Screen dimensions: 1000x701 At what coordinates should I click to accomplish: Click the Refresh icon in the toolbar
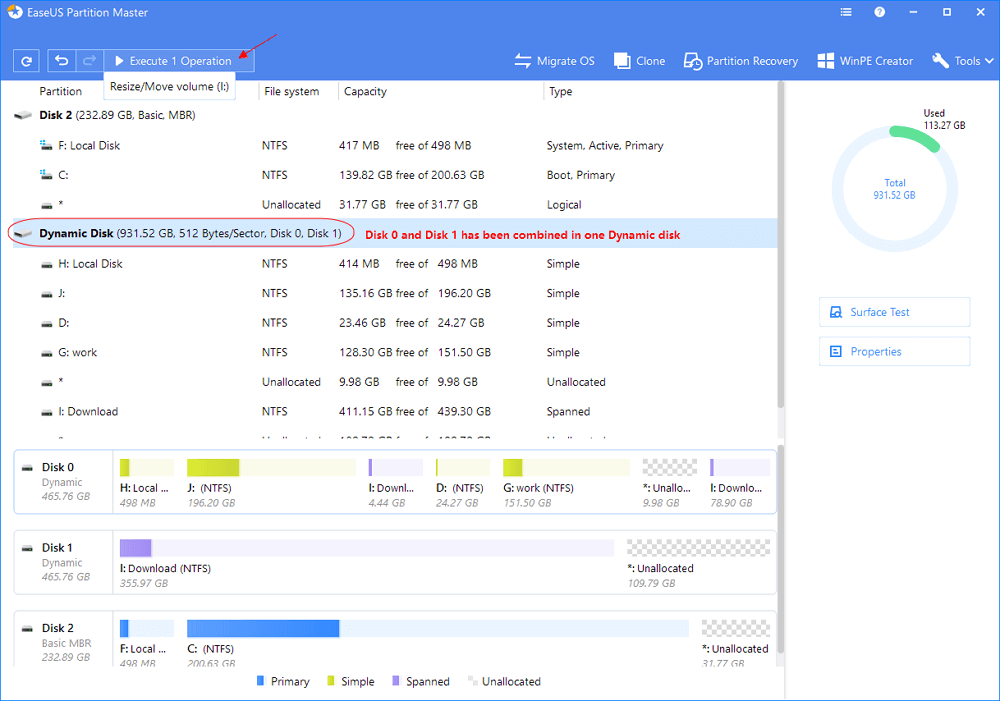point(26,61)
